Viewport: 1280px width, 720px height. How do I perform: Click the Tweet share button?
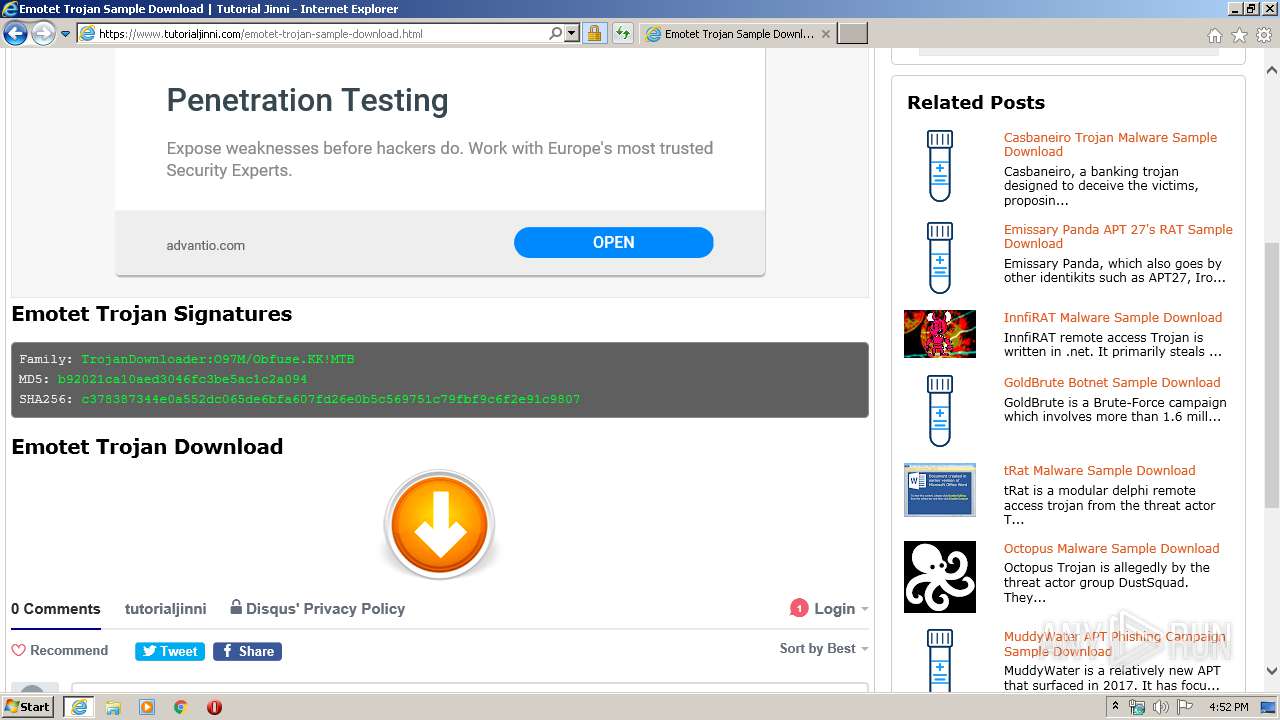coord(170,651)
